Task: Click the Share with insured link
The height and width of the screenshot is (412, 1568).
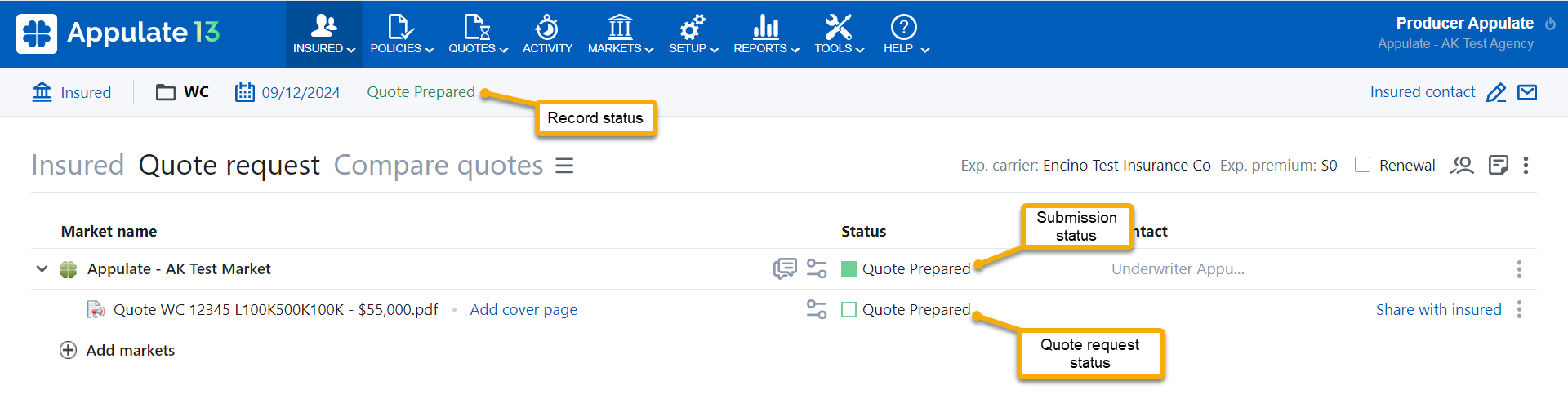Action: [1438, 309]
